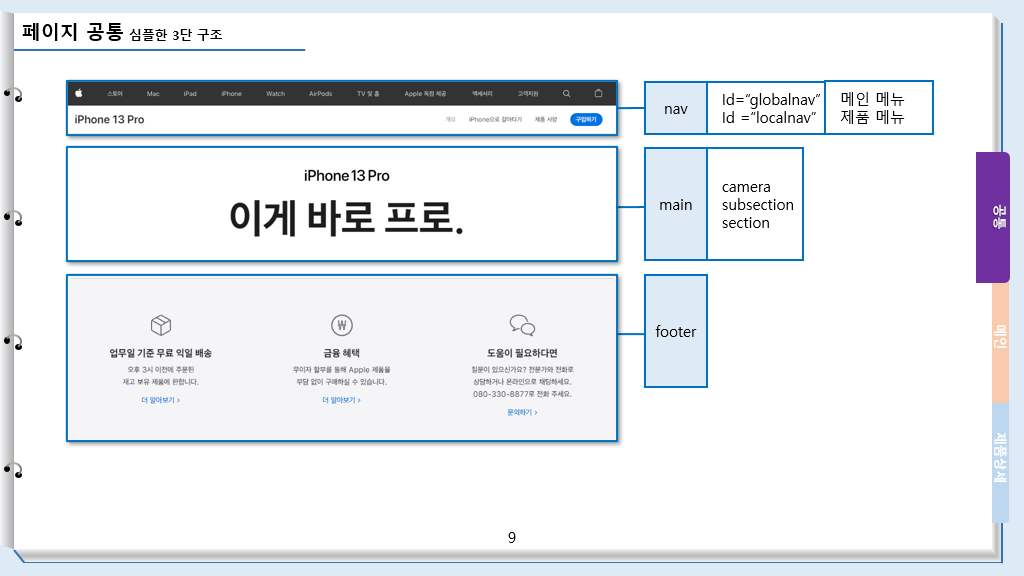Viewport: 1024px width, 576px height.
Task: Click the won currency circle icon
Action: coord(342,325)
